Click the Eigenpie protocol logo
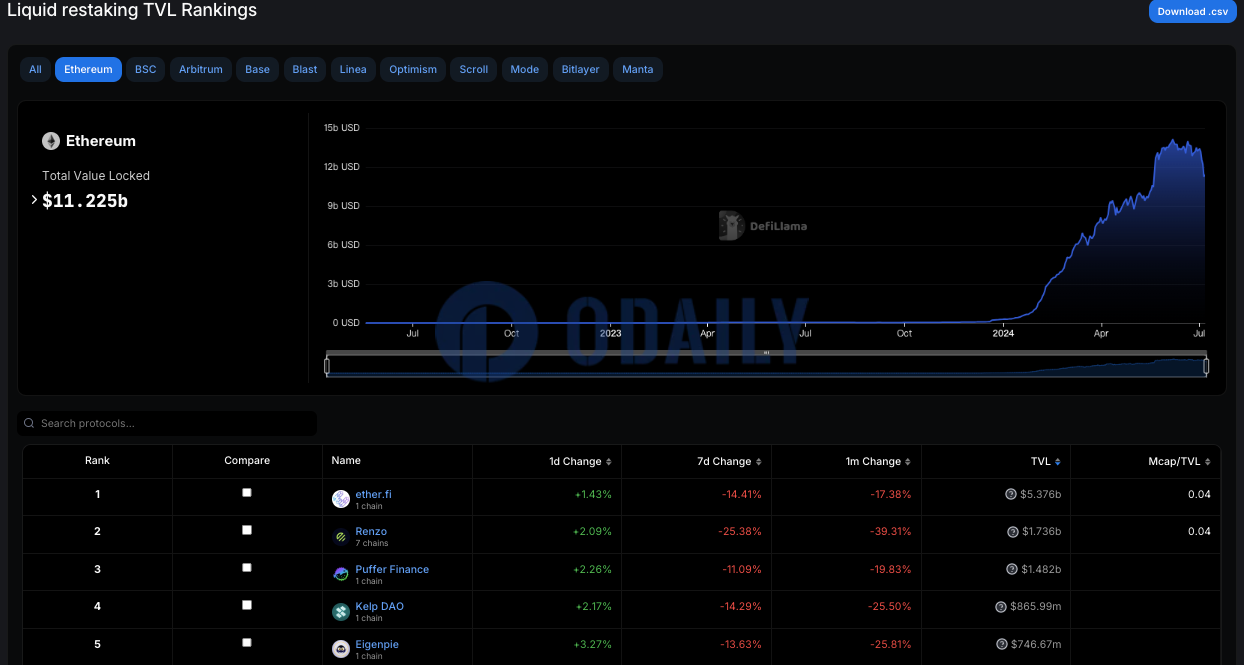1244x665 pixels. [341, 649]
